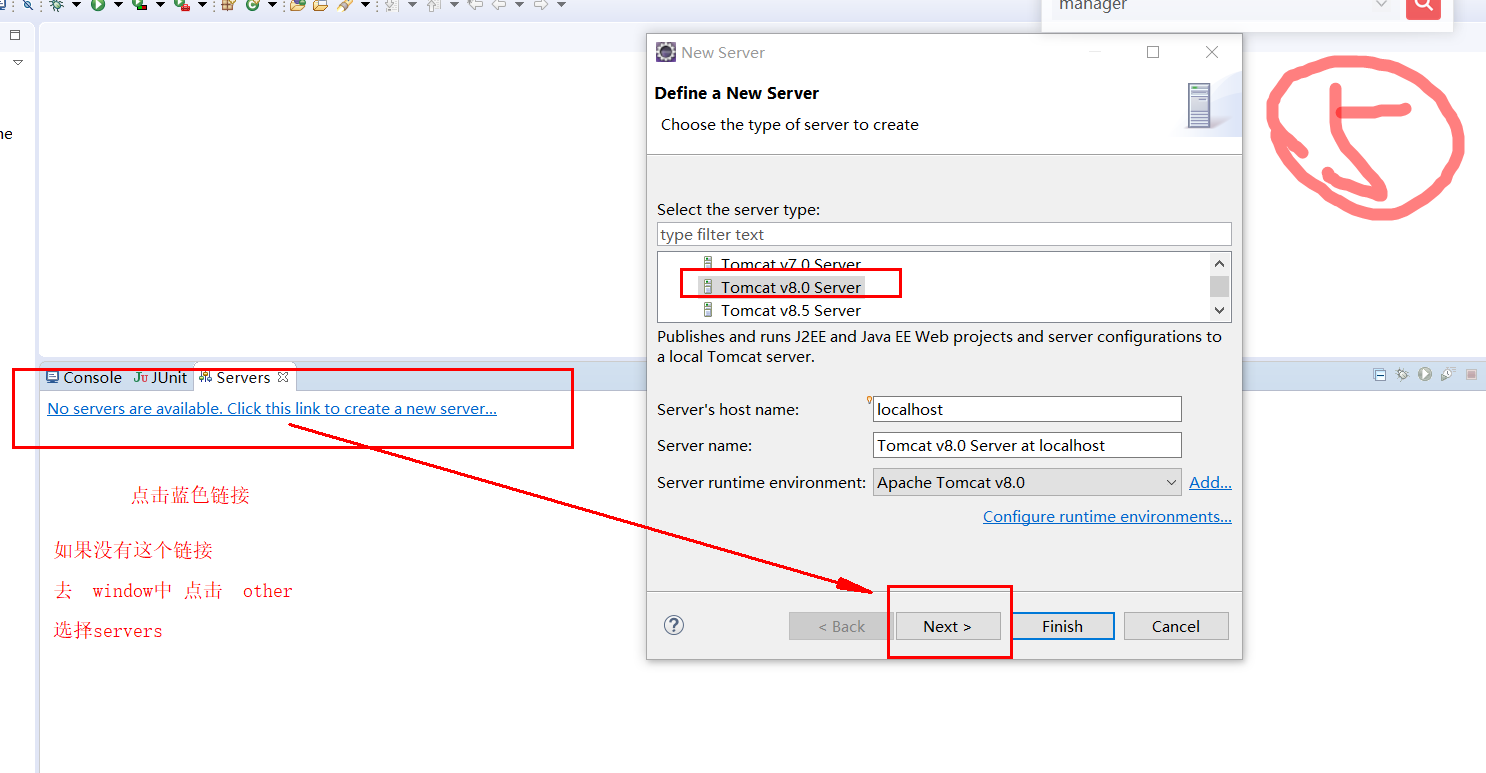Click the server list scrollbar up arrow
1486x773 pixels.
[x=1219, y=263]
